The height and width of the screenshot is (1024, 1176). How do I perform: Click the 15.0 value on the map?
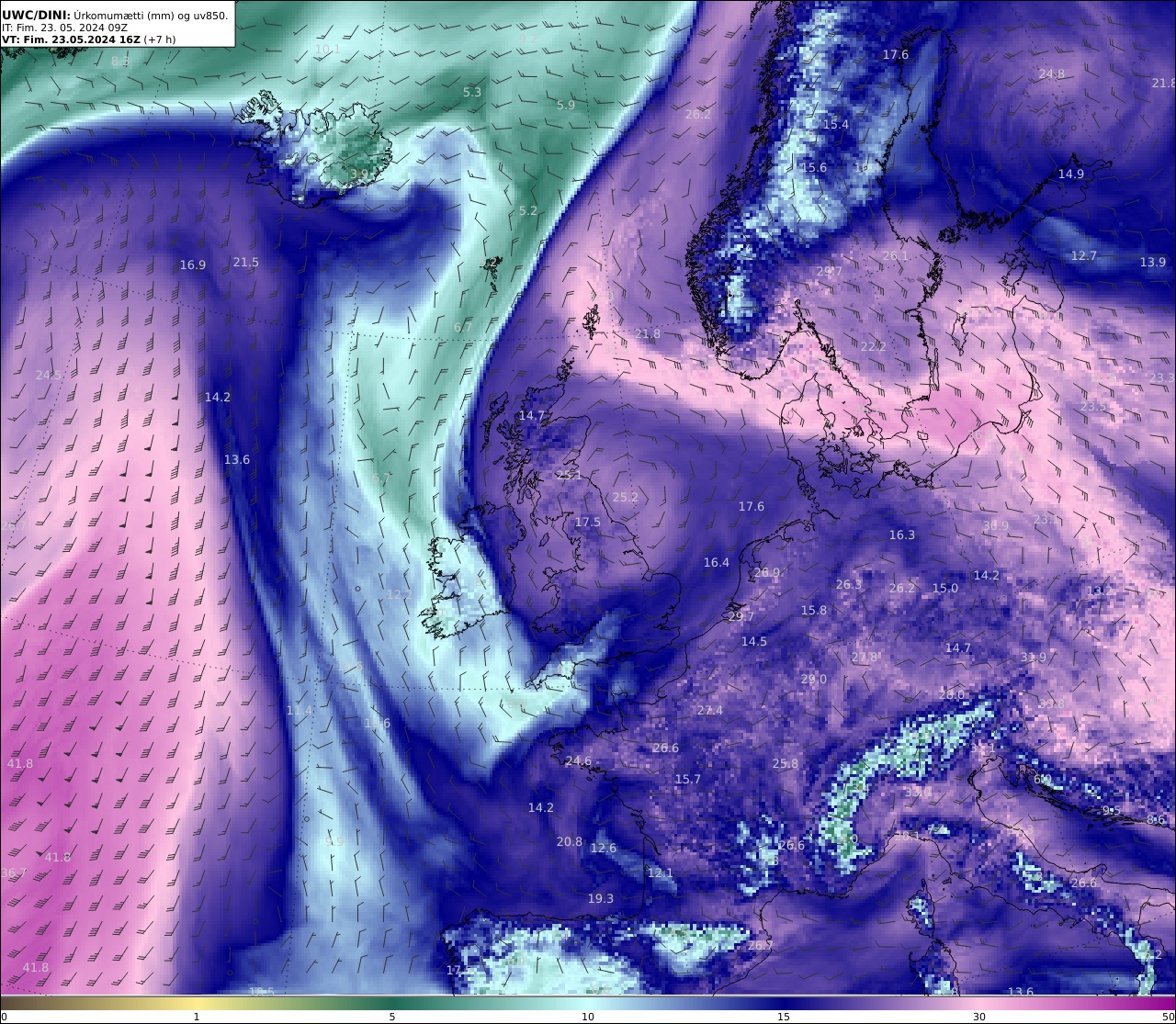(x=945, y=588)
